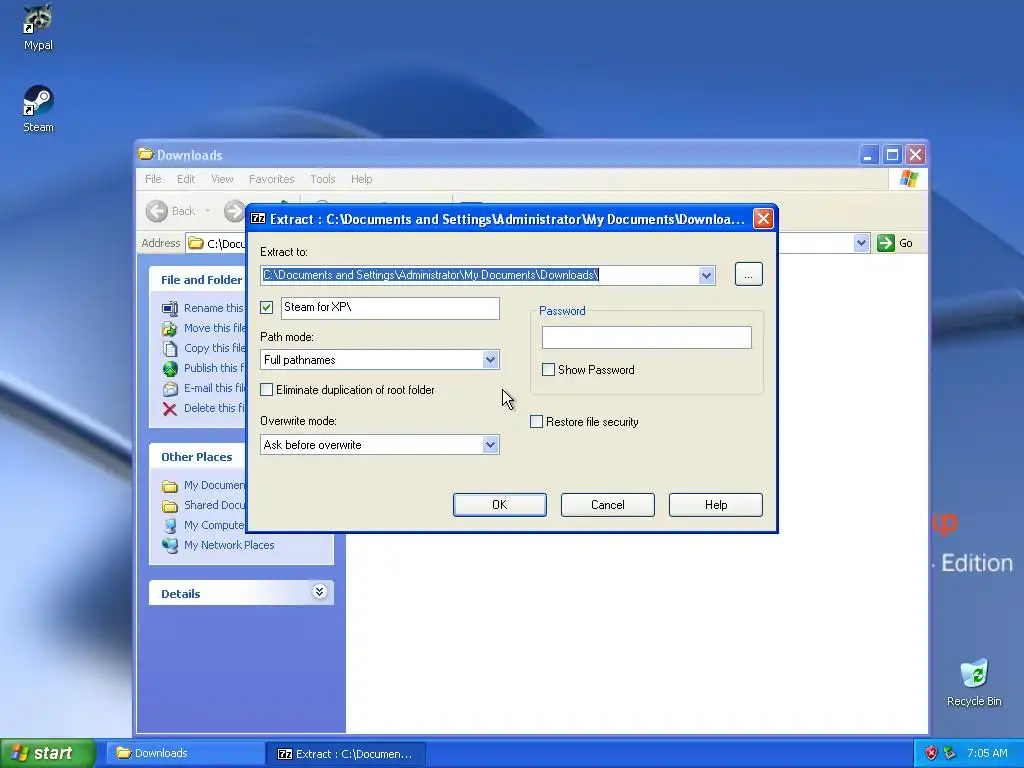Viewport: 1024px width, 768px height.
Task: Open the Edit menu in Downloads window
Action: (x=186, y=179)
